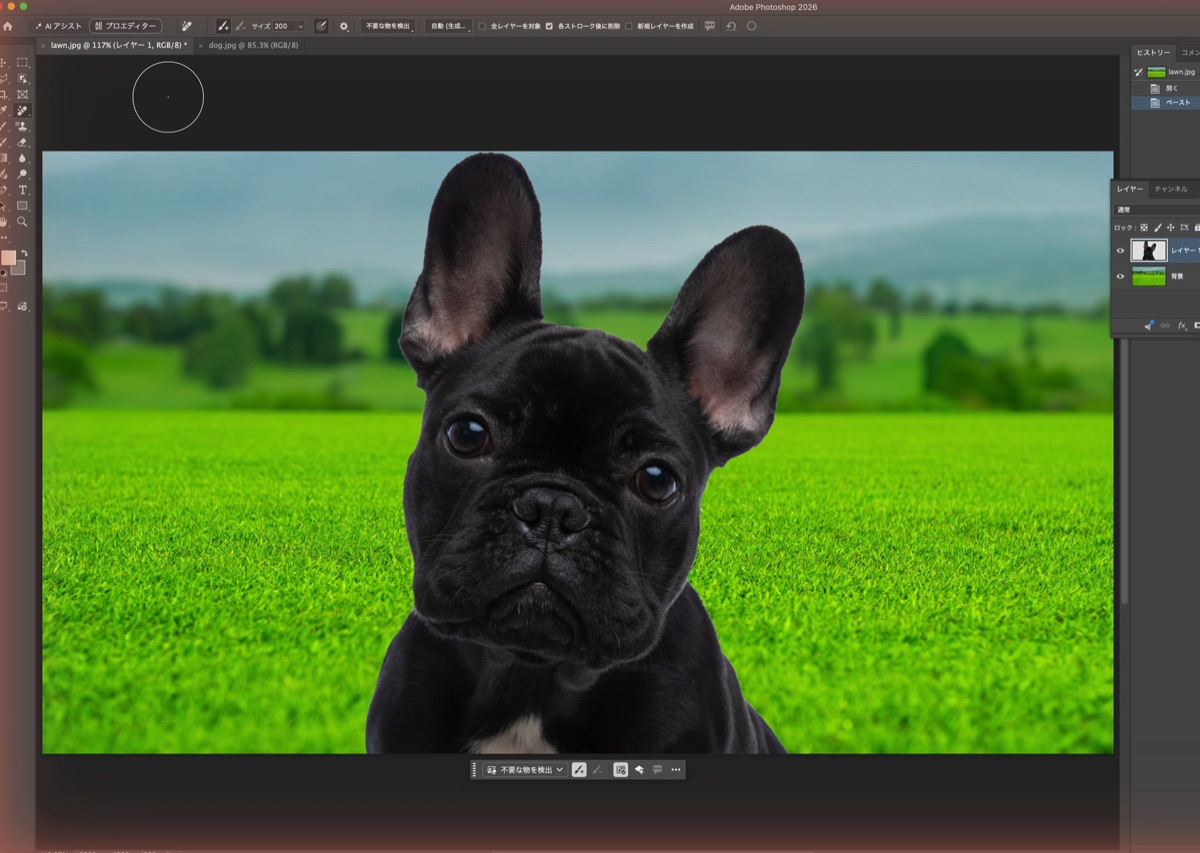
Task: Toggle lock transparent pixels icon
Action: (x=1144, y=227)
